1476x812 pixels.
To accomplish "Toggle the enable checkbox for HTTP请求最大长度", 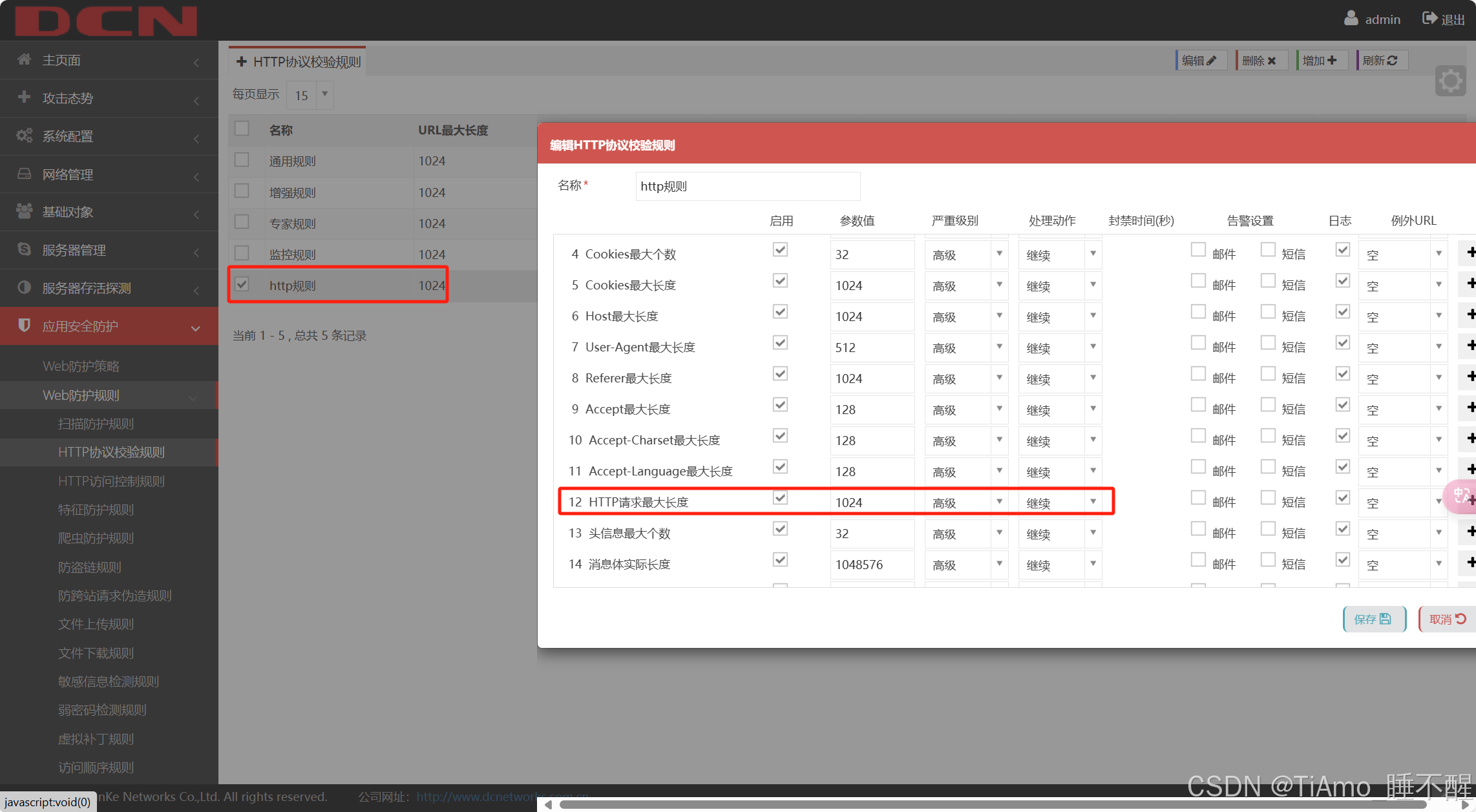I will pyautogui.click(x=780, y=498).
